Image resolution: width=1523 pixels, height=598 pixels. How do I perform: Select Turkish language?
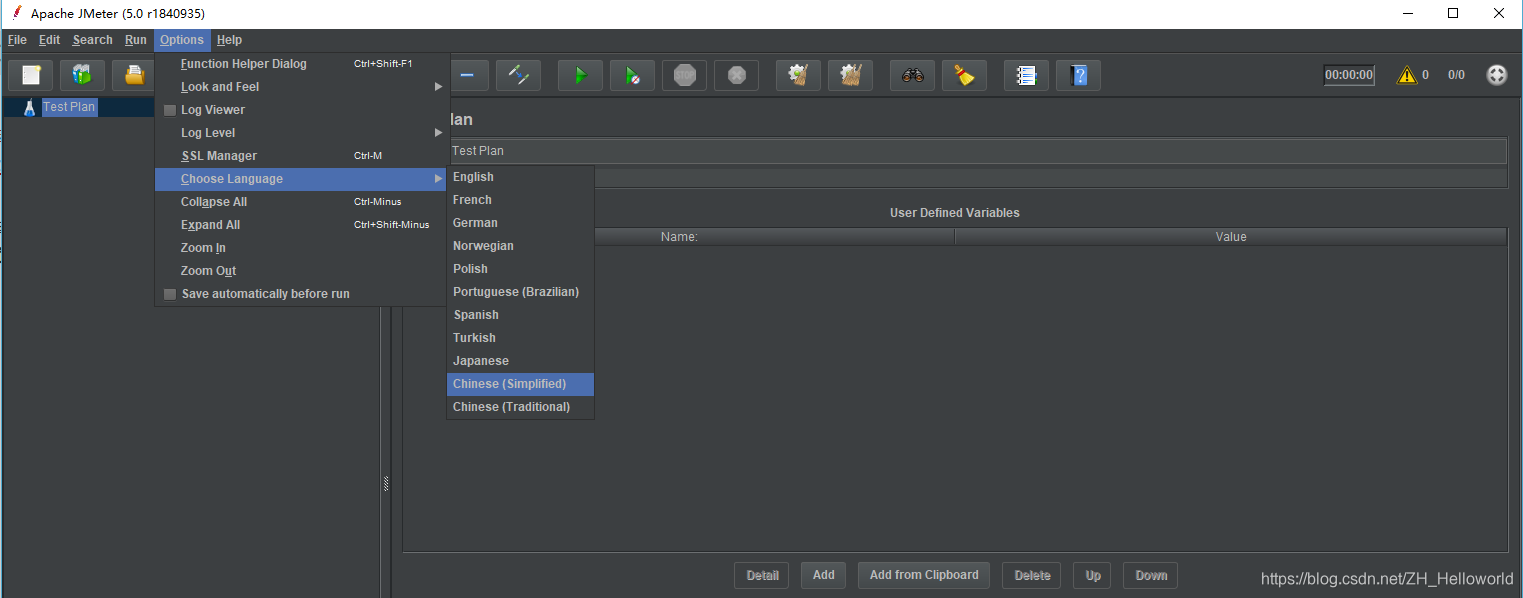click(x=520, y=338)
